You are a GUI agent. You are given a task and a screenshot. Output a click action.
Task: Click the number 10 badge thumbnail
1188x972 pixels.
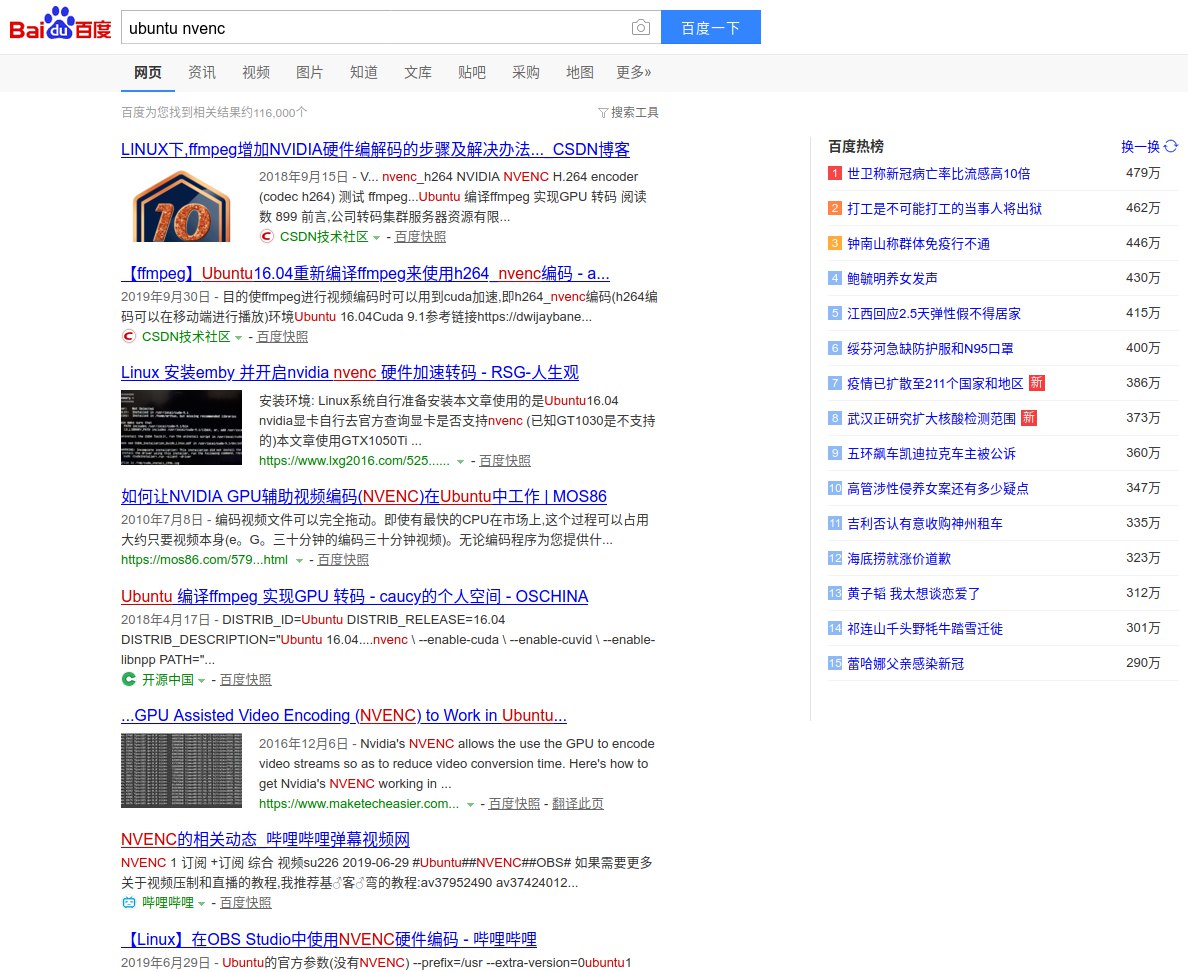pyautogui.click(x=181, y=206)
